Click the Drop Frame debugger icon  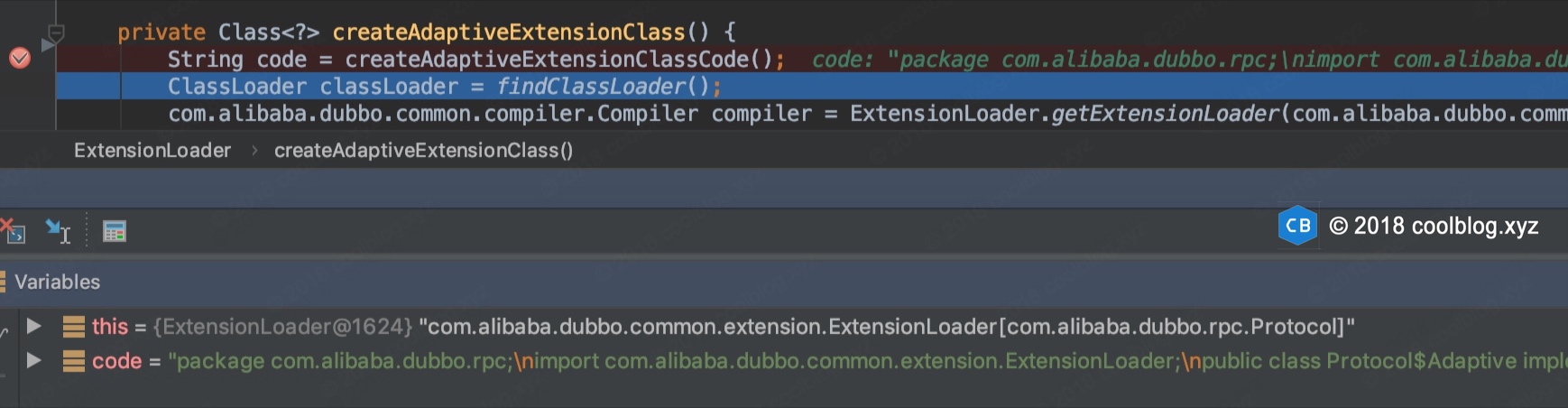tap(13, 231)
